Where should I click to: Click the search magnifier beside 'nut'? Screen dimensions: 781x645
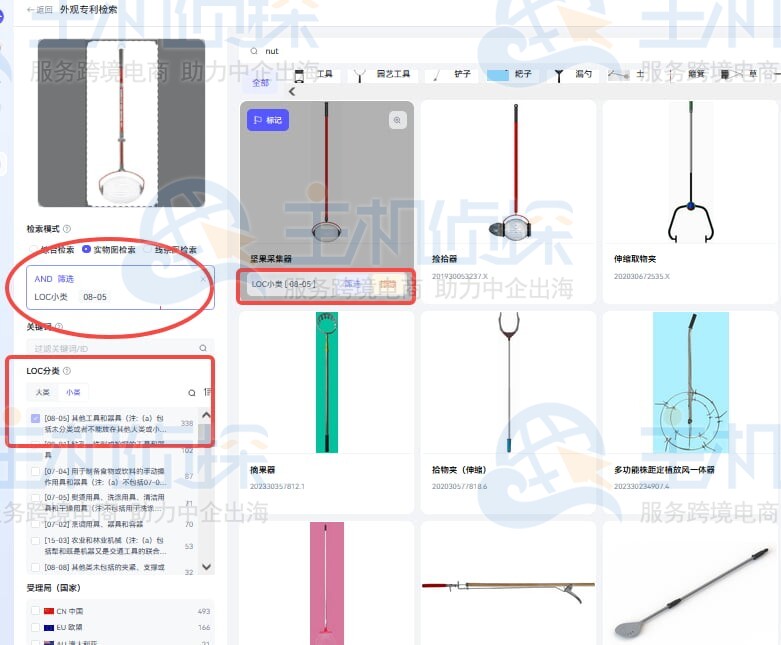click(x=254, y=51)
